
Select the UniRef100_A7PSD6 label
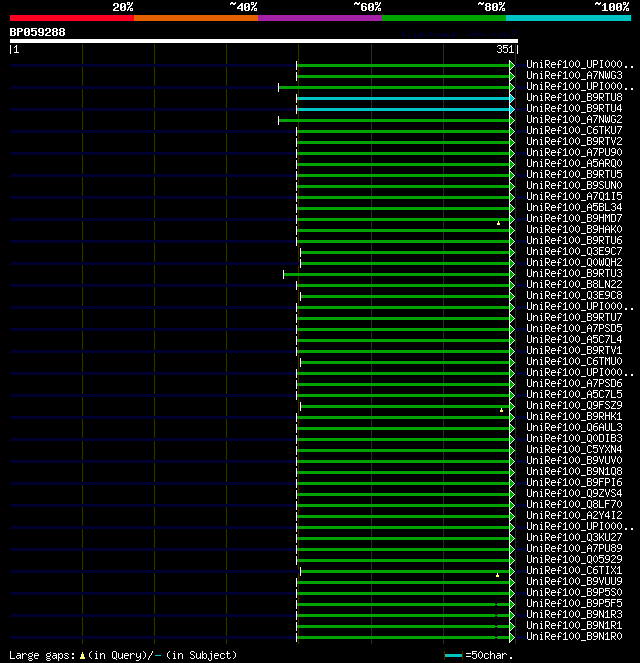pyautogui.click(x=574, y=383)
